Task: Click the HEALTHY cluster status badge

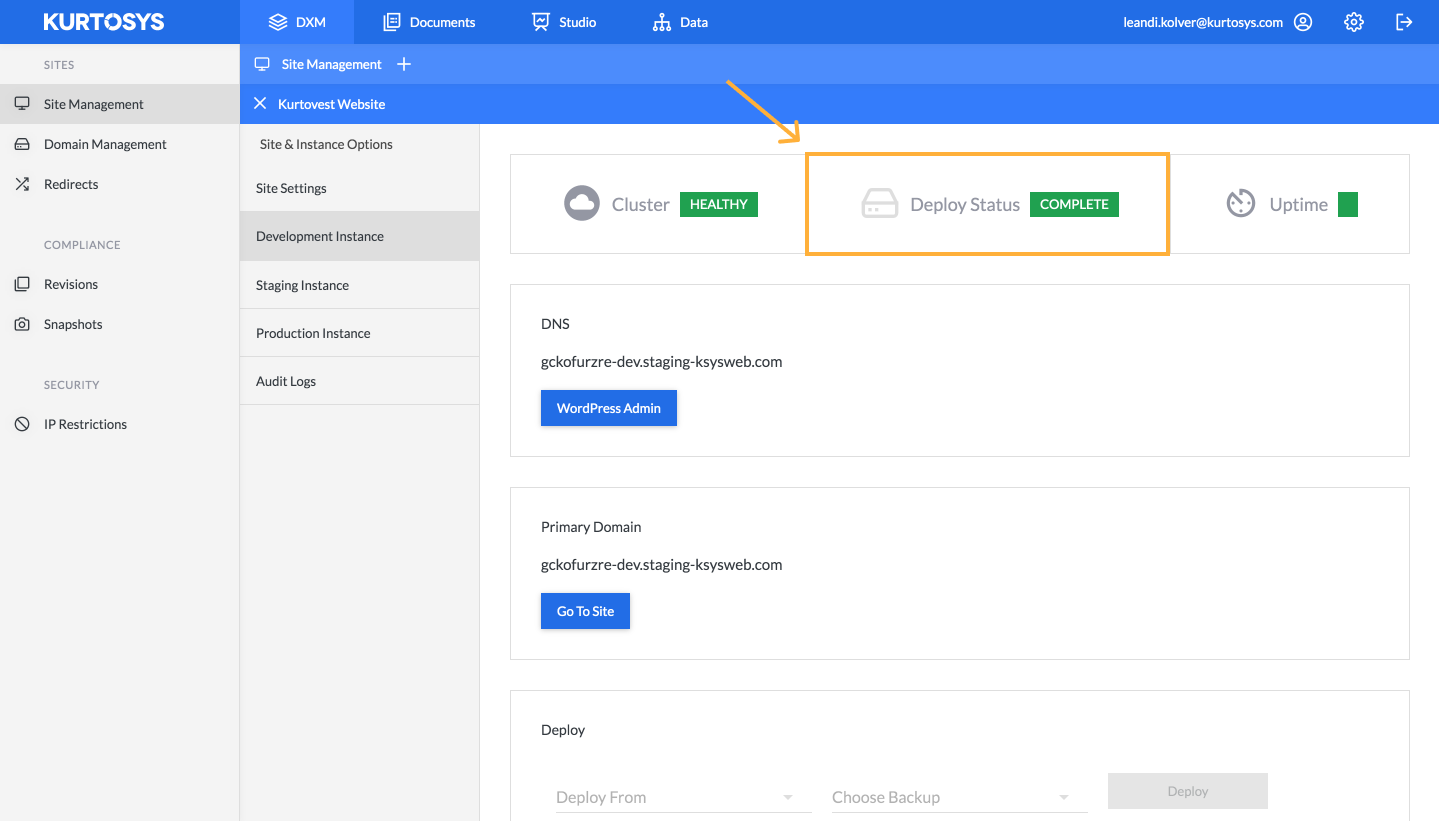Action: click(x=719, y=204)
